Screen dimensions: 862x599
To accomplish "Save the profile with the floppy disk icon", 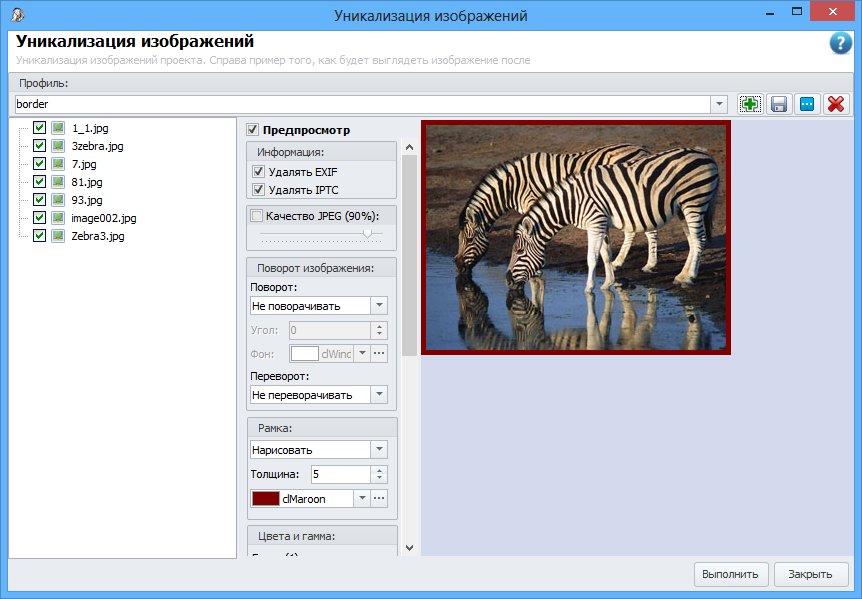I will pyautogui.click(x=779, y=104).
